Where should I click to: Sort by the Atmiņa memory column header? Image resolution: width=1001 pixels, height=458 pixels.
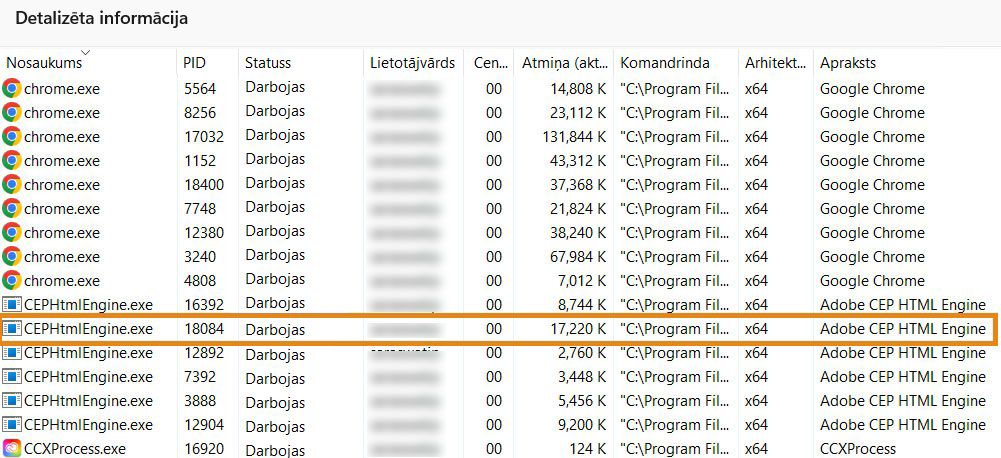point(564,63)
